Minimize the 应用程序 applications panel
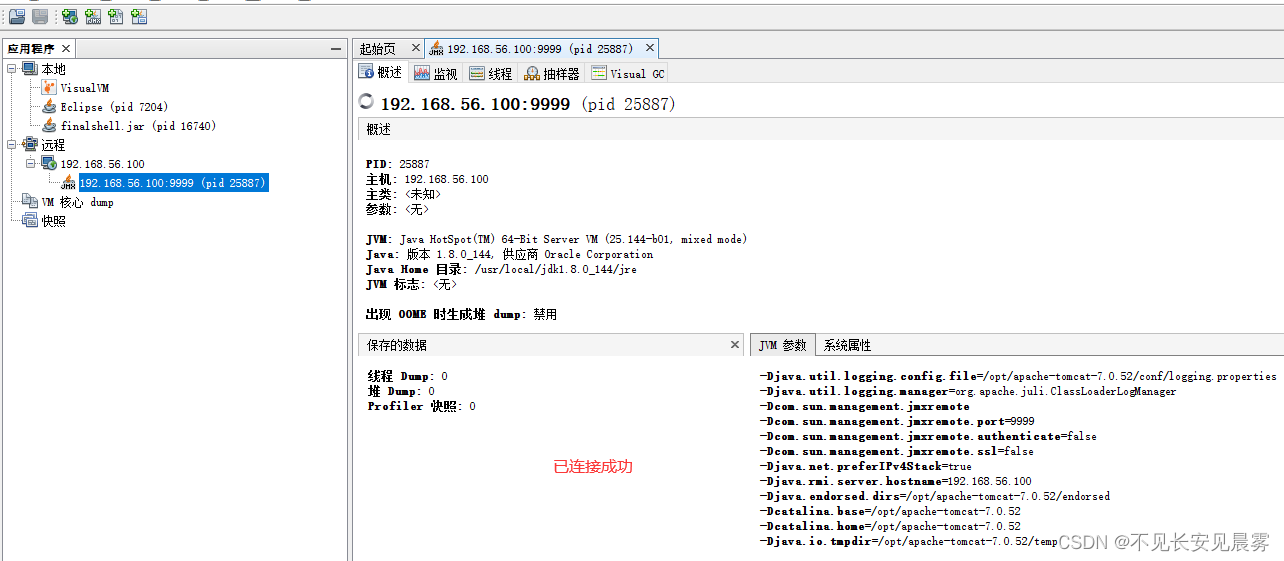1284x561 pixels. 336,49
